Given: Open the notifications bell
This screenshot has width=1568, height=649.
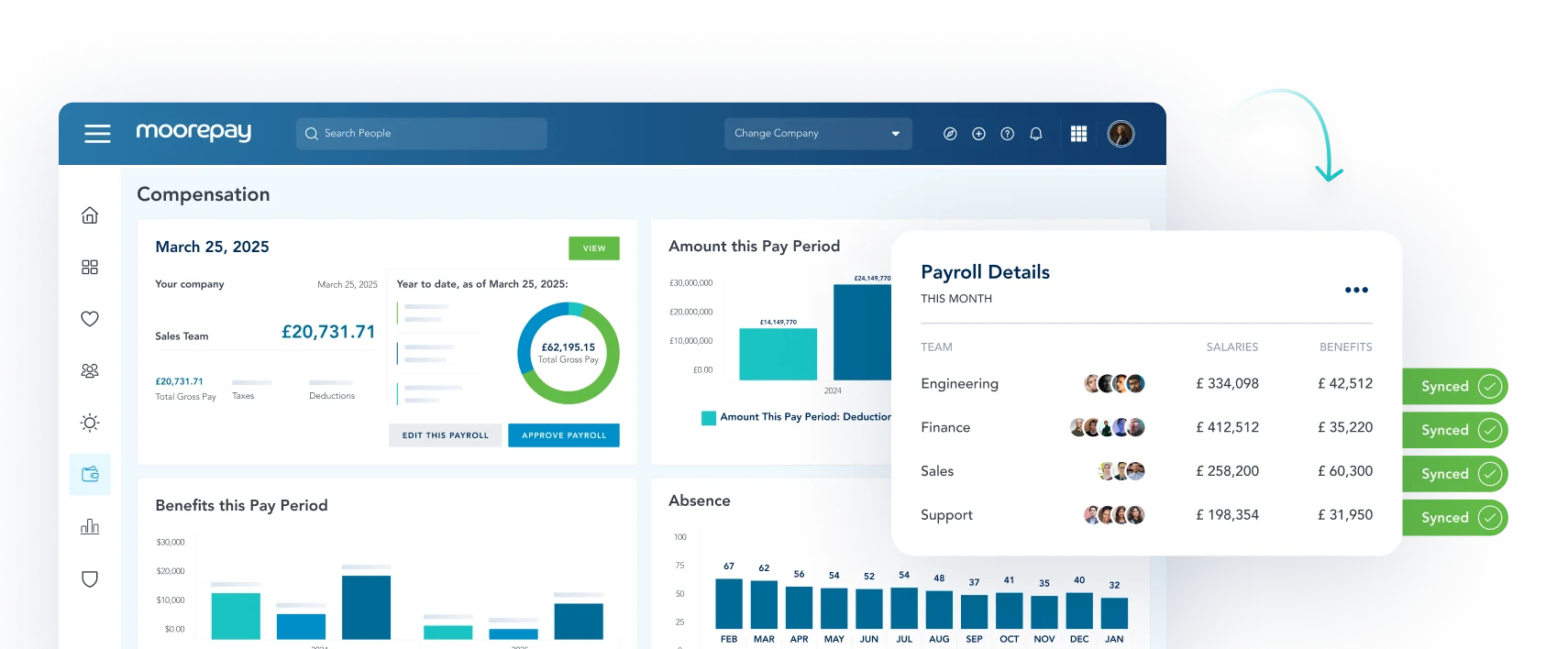Looking at the screenshot, I should tap(1036, 134).
